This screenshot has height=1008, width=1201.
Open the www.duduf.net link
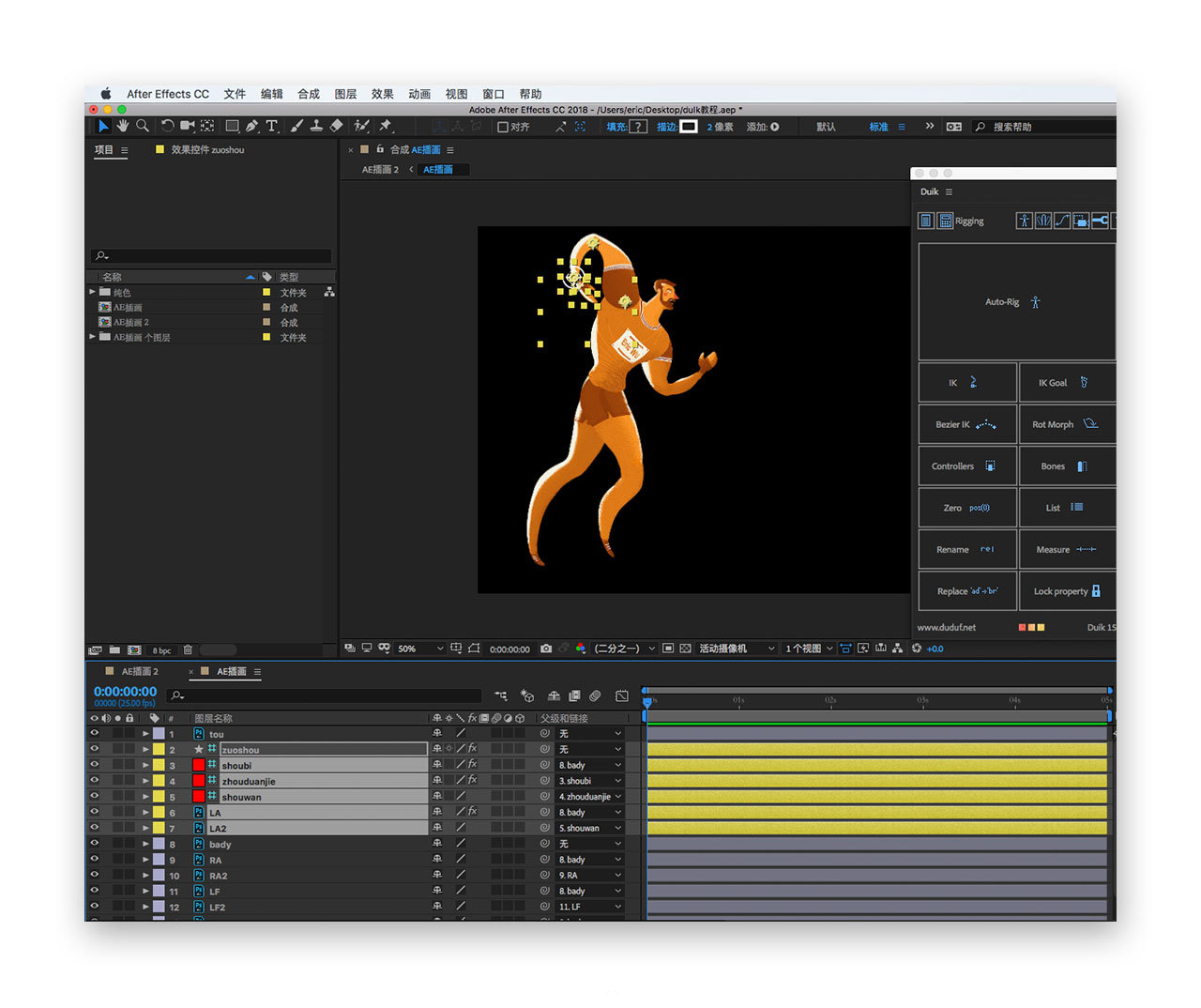[946, 627]
